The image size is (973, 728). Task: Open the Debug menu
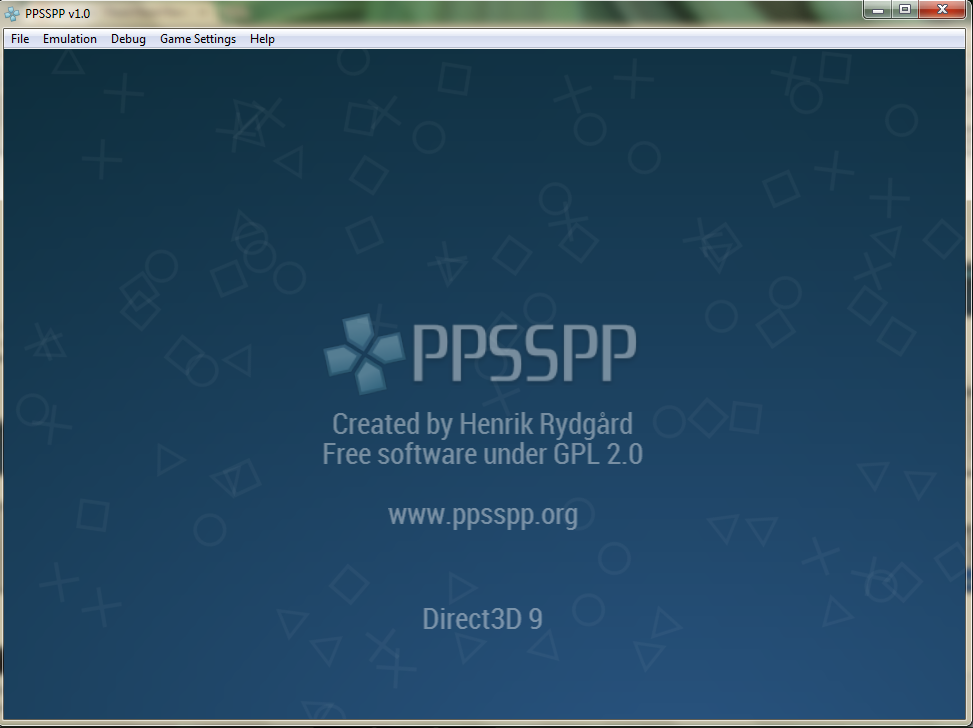tap(128, 38)
